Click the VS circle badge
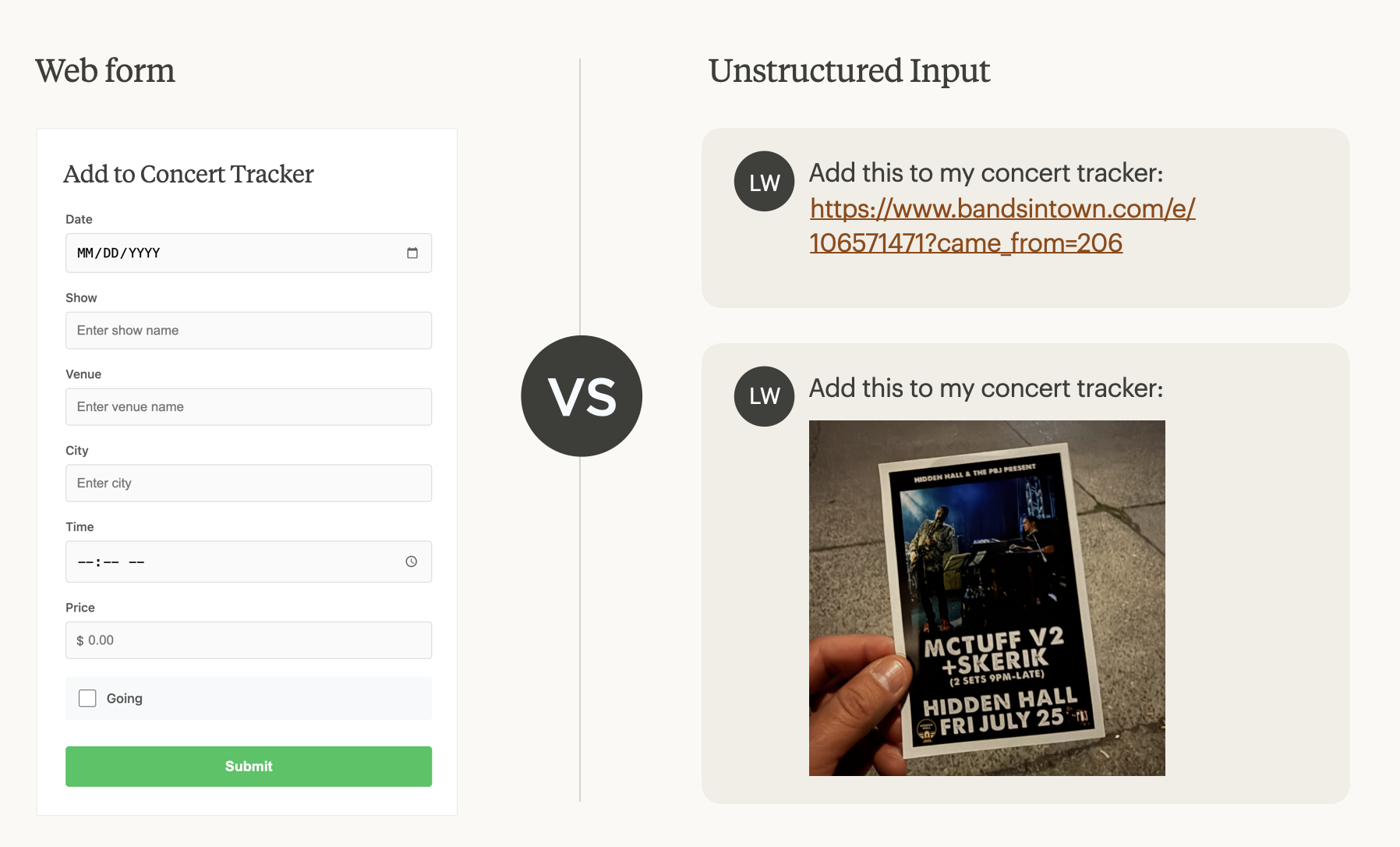Image resolution: width=1400 pixels, height=847 pixels. [582, 396]
